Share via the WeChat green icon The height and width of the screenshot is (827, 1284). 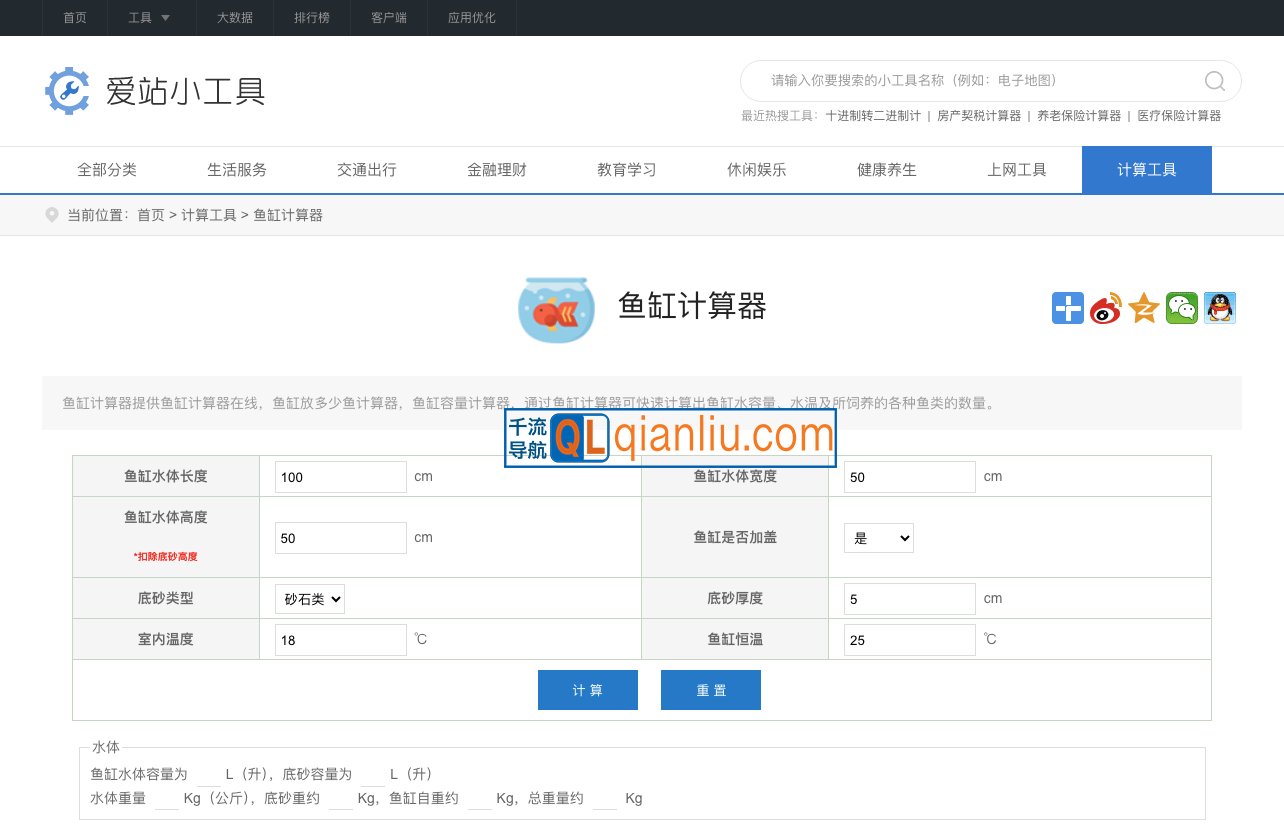pyautogui.click(x=1181, y=308)
